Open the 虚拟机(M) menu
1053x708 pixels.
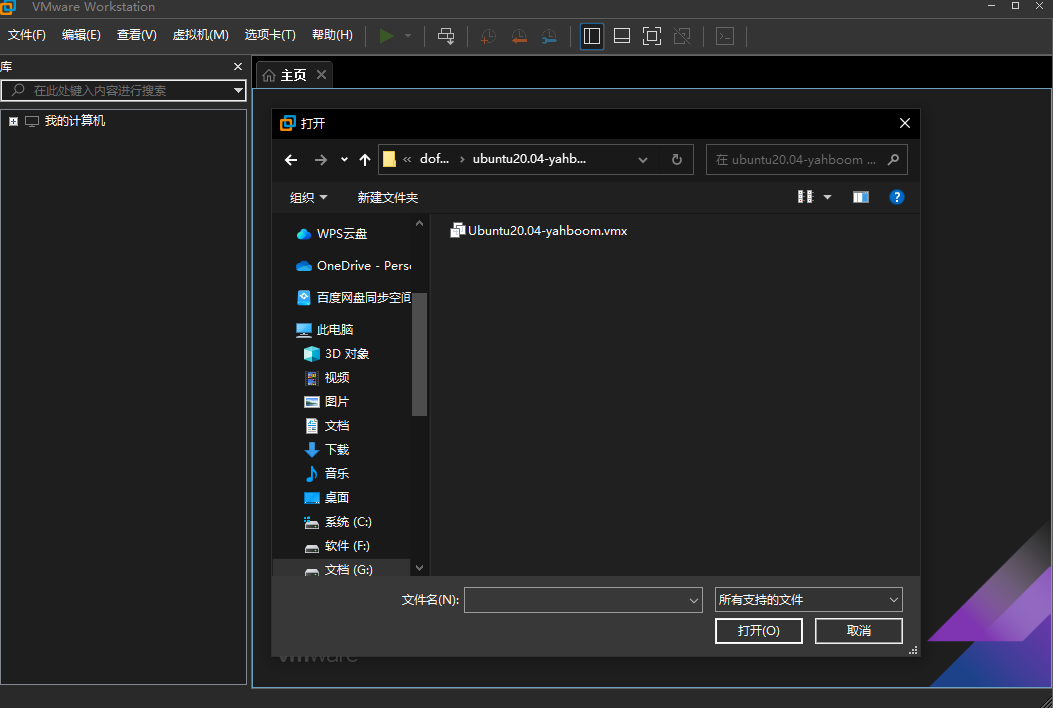[200, 35]
